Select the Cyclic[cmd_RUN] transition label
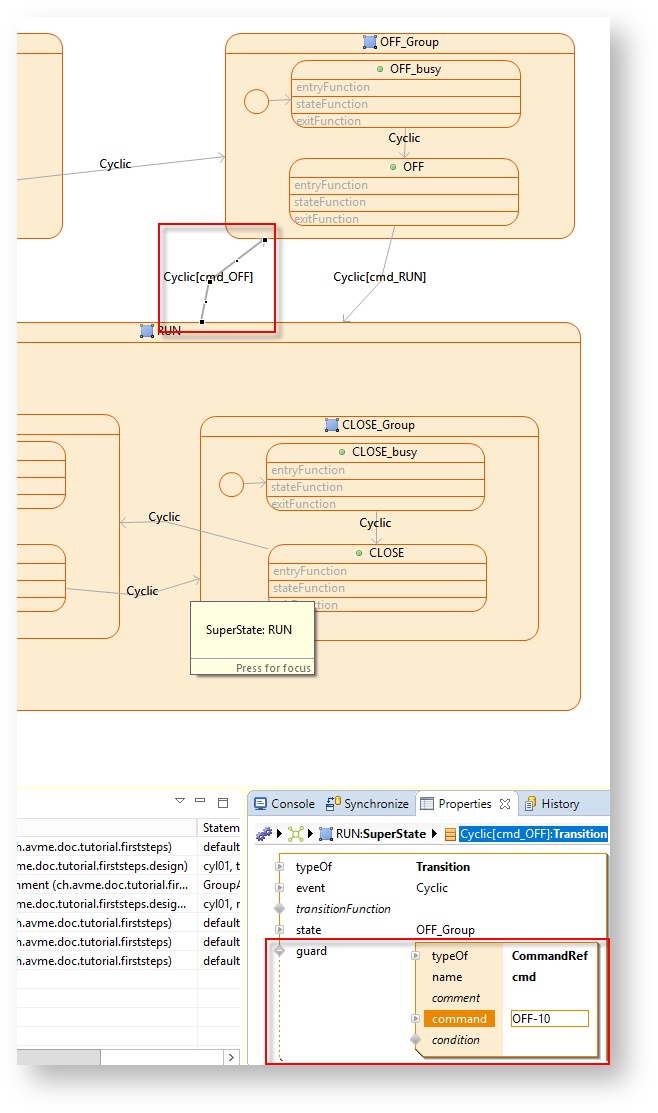 coord(379,277)
